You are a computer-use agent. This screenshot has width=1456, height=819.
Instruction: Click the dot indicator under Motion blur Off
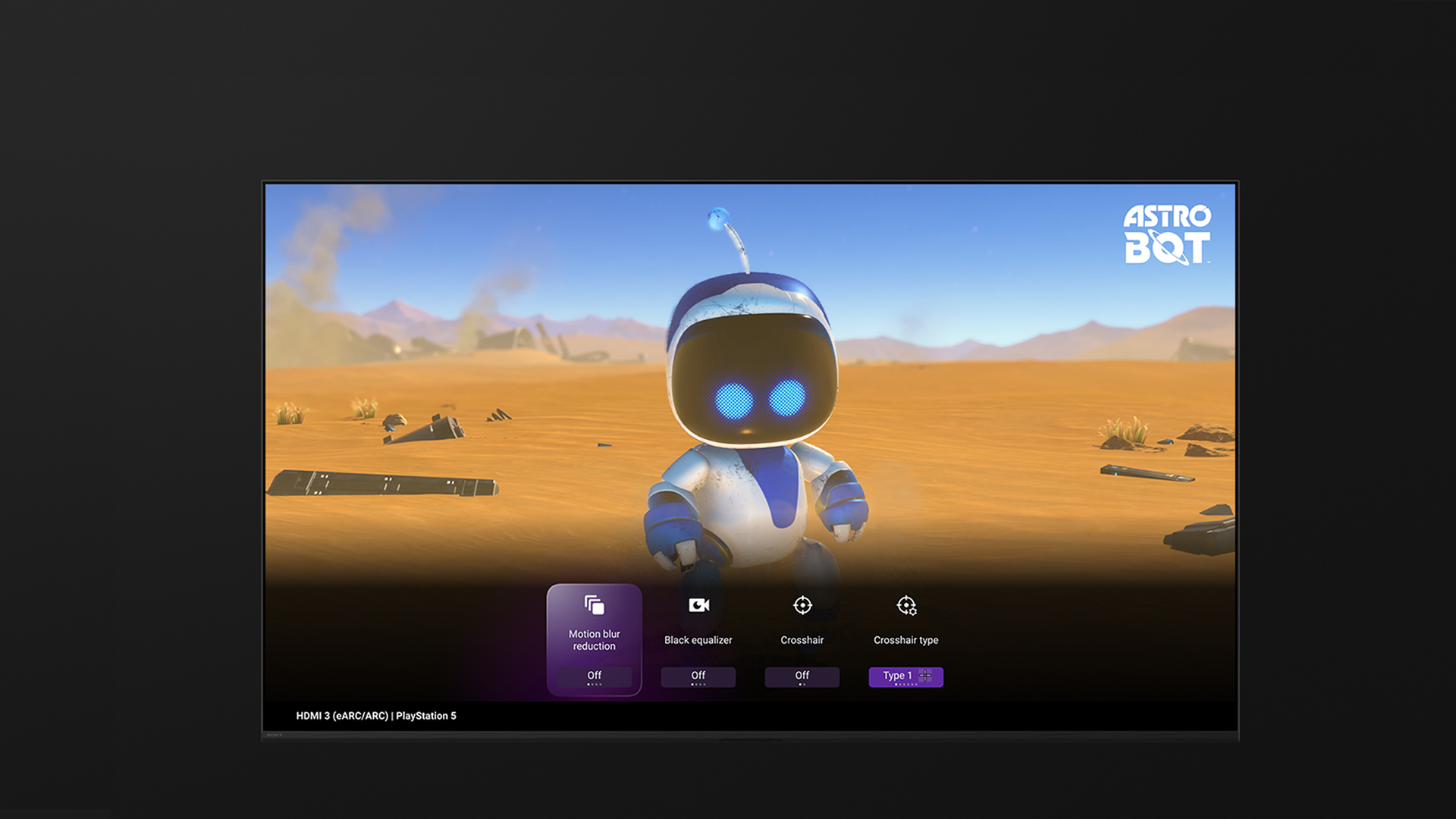tap(594, 685)
